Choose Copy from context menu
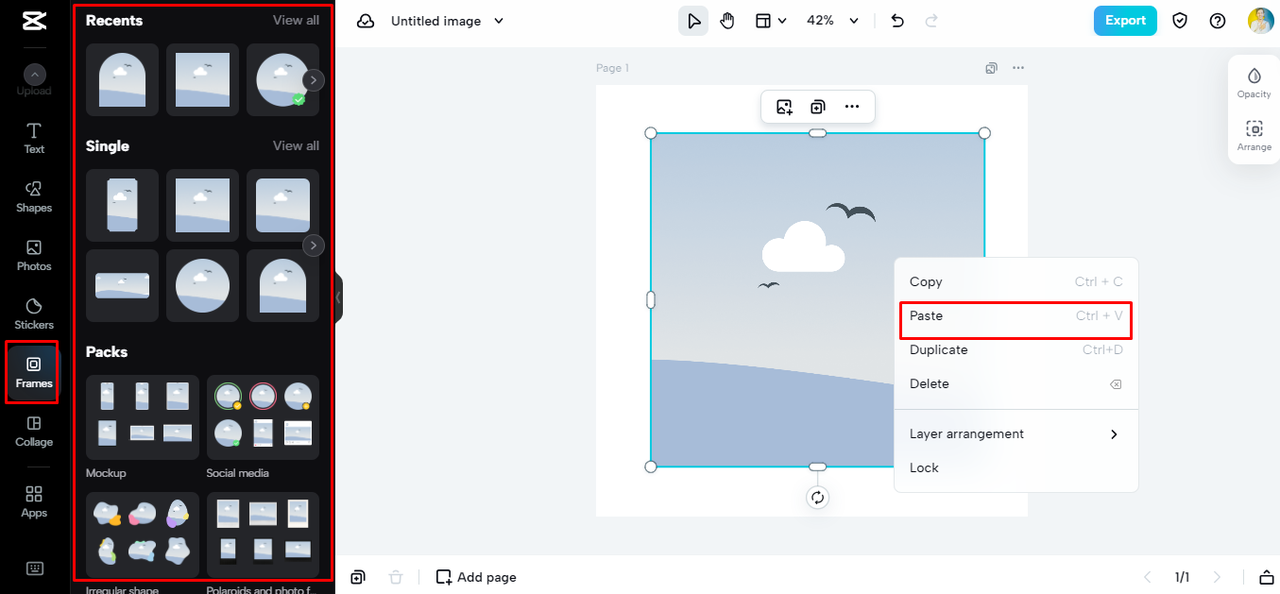Screen dimensions: 1280x594 1016,282
